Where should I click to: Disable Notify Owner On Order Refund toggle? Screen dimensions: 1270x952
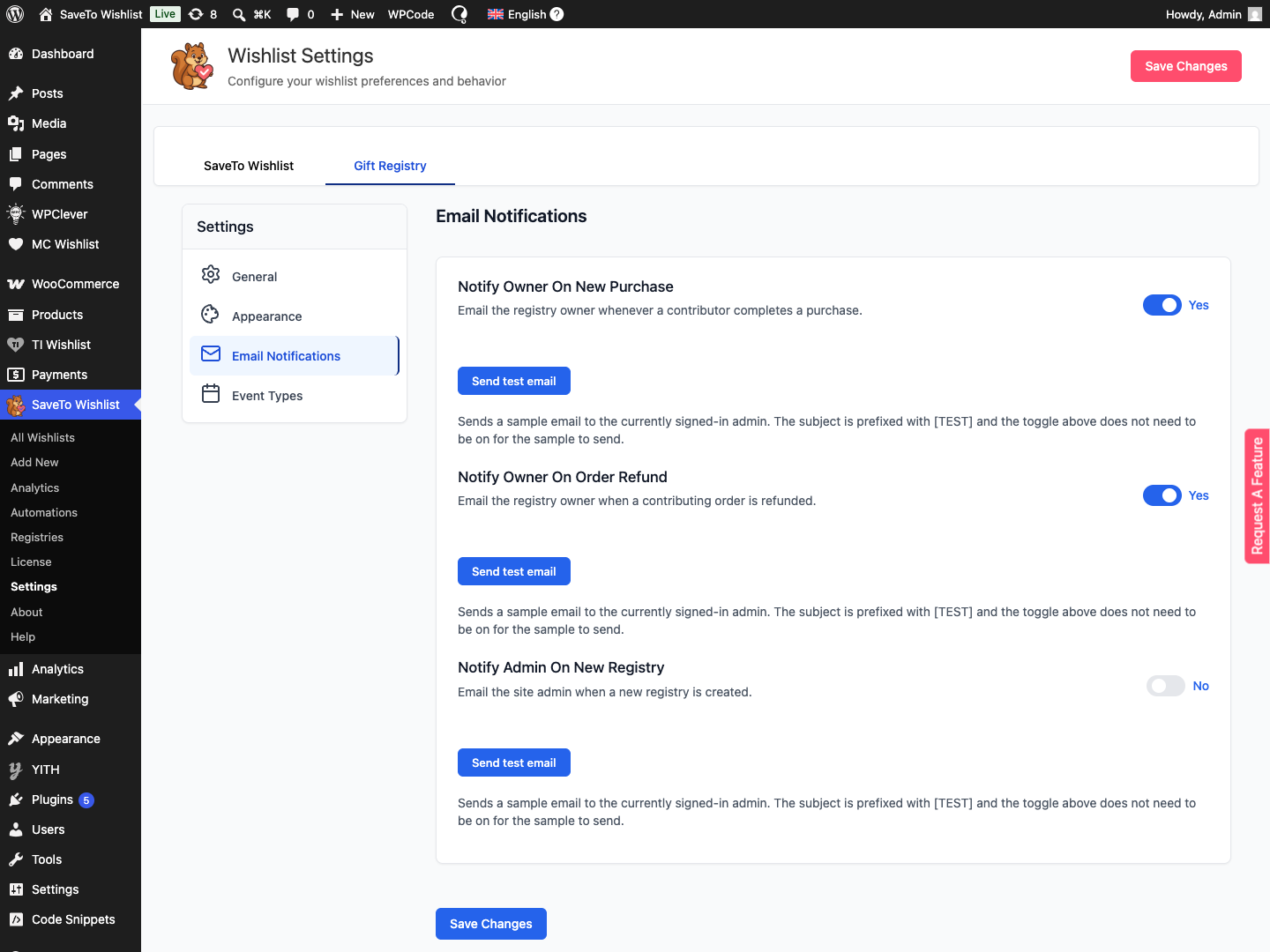point(1162,495)
